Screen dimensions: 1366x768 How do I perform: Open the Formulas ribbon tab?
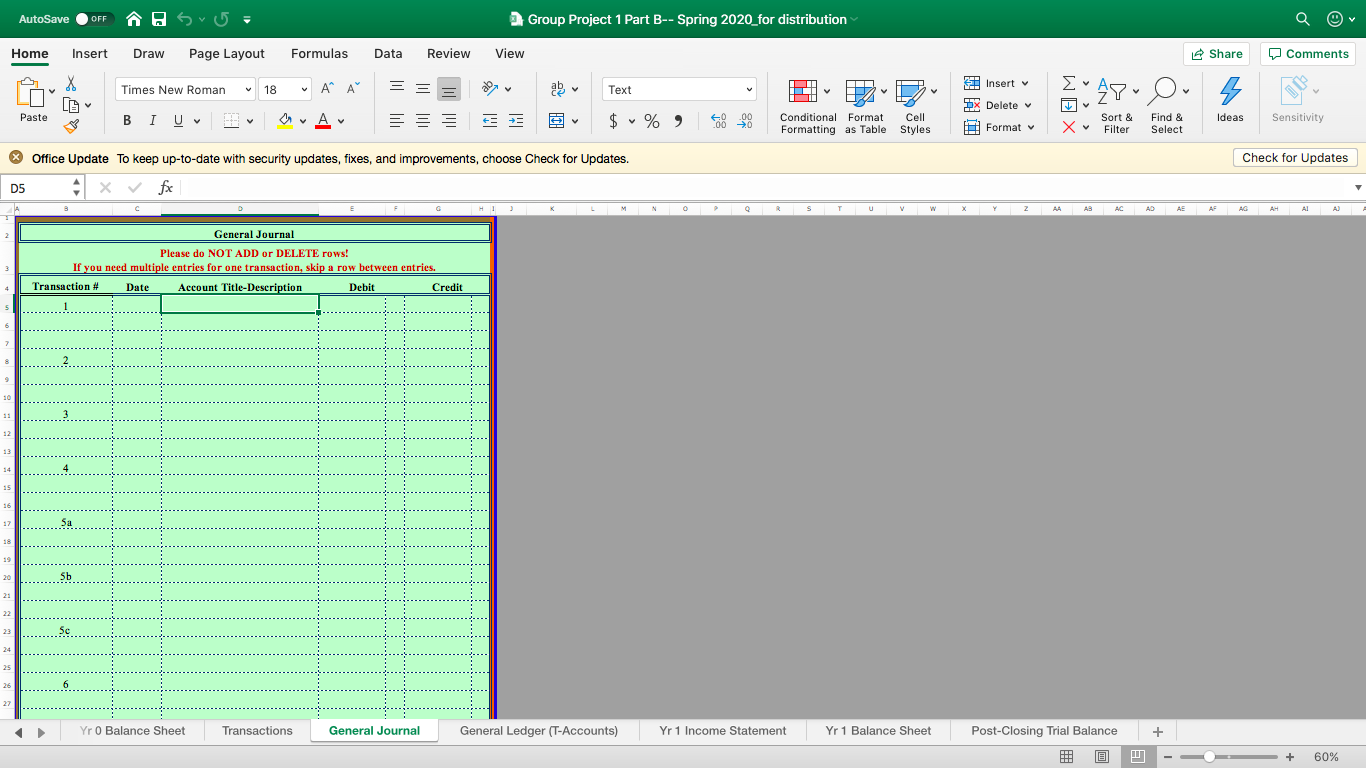(x=320, y=54)
